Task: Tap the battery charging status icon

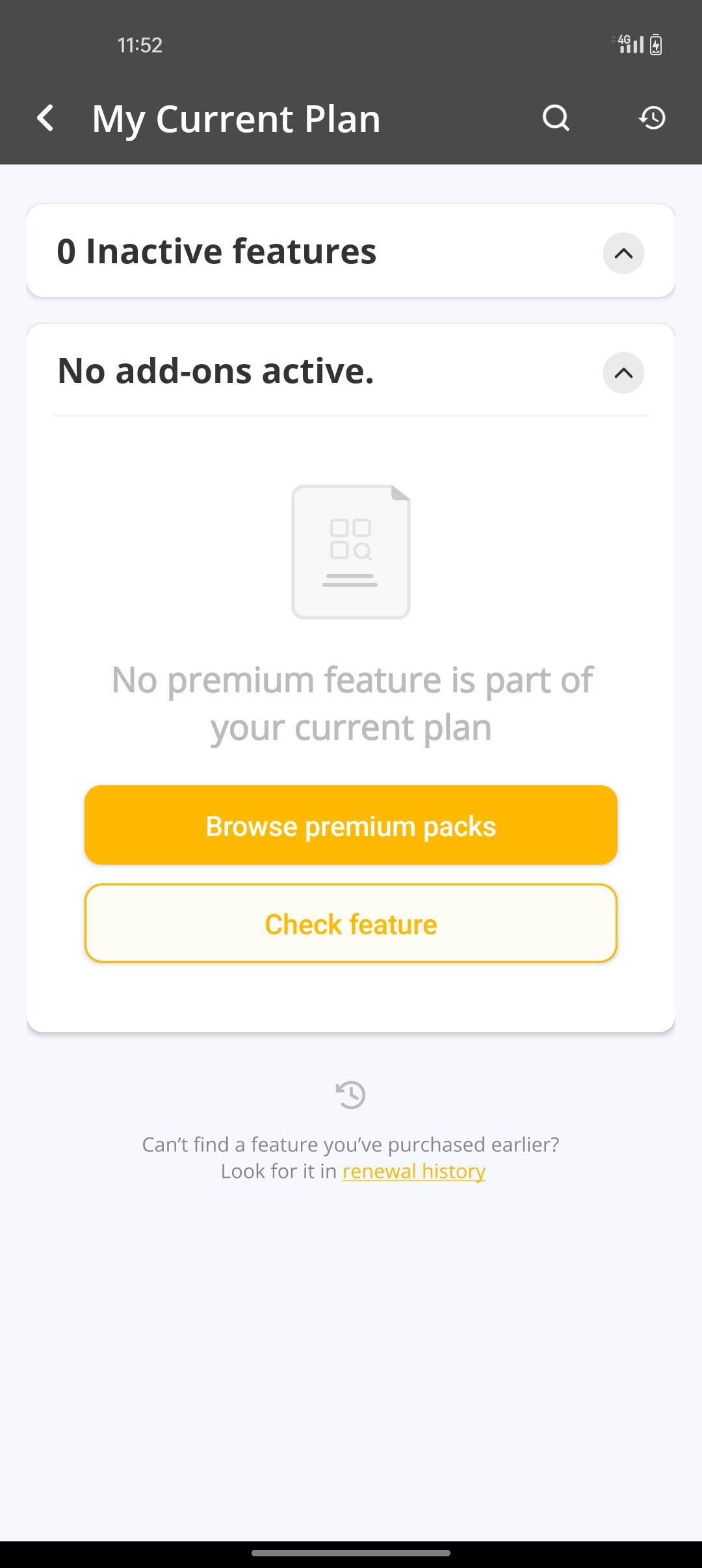Action: [656, 44]
